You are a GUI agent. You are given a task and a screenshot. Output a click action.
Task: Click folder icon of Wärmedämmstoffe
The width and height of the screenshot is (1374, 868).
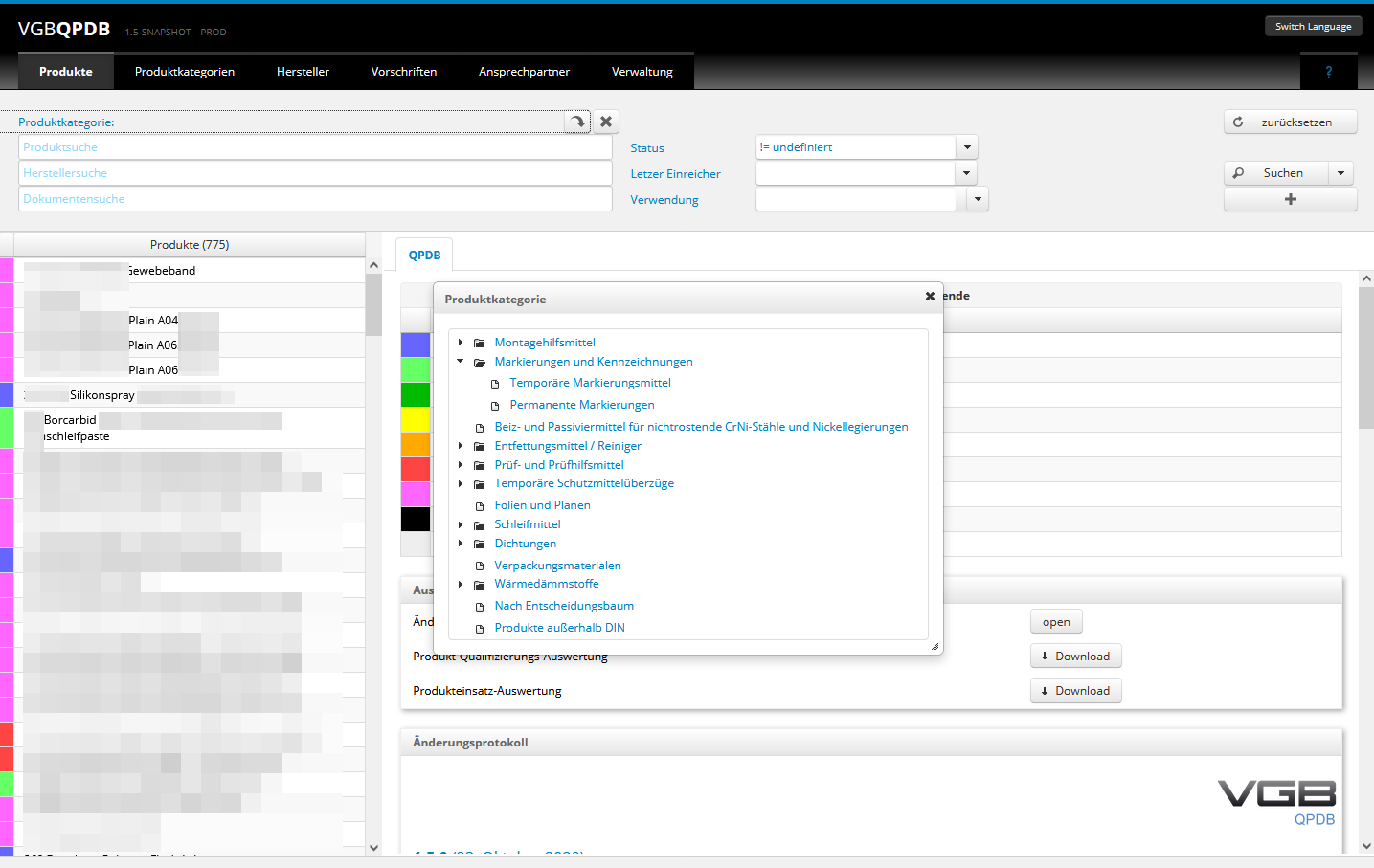tap(480, 585)
